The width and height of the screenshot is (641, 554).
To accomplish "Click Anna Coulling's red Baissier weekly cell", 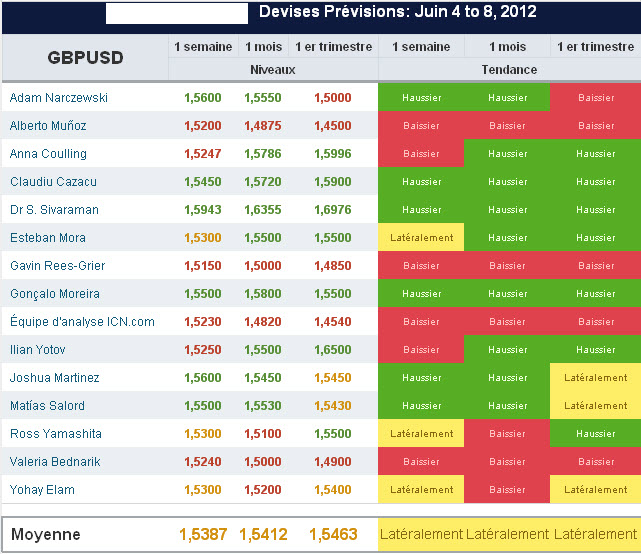I will pos(421,153).
